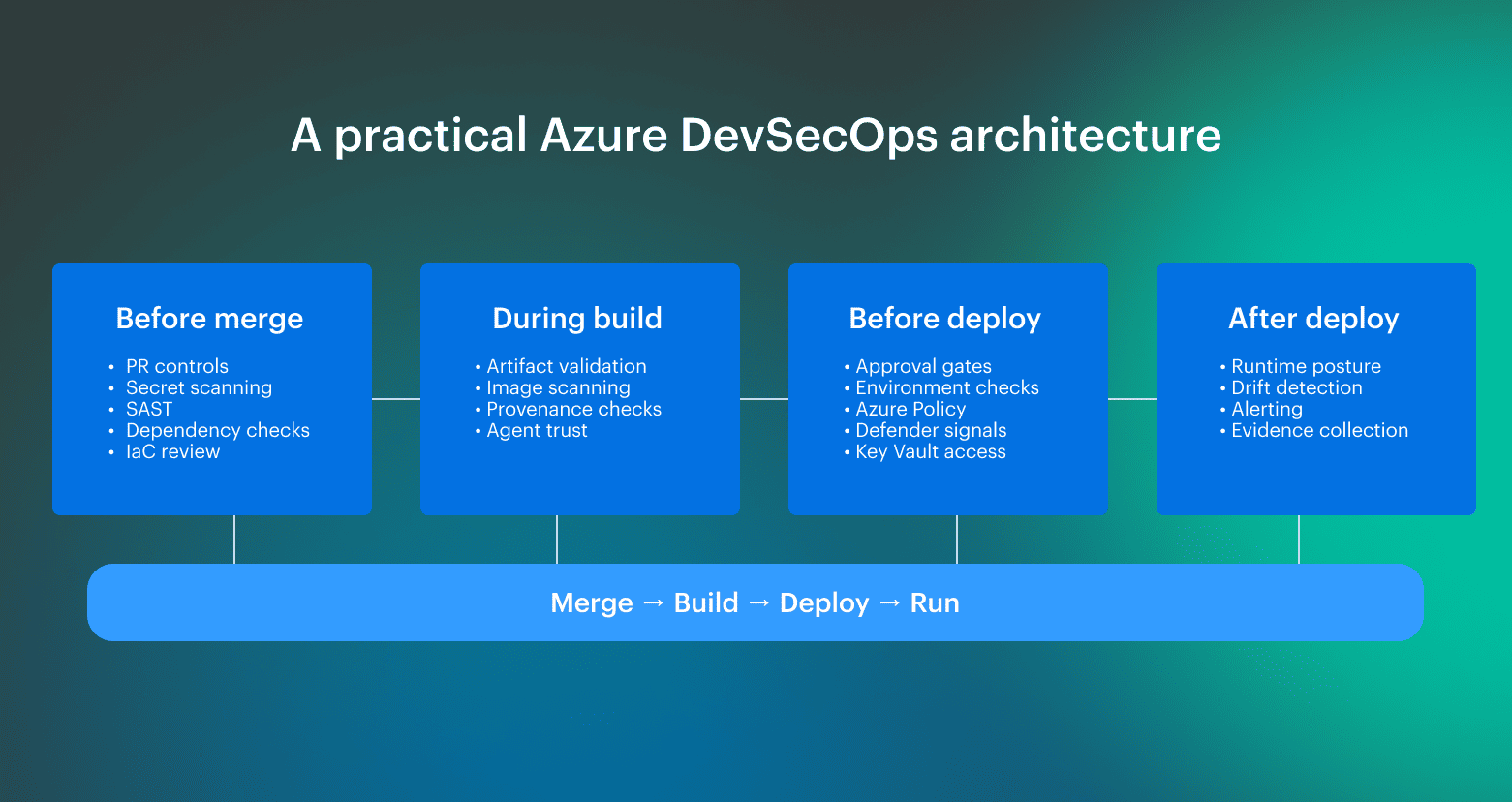Click 'Agent trust' in During build box
Viewport: 1512px width, 802px height.
coord(537,430)
